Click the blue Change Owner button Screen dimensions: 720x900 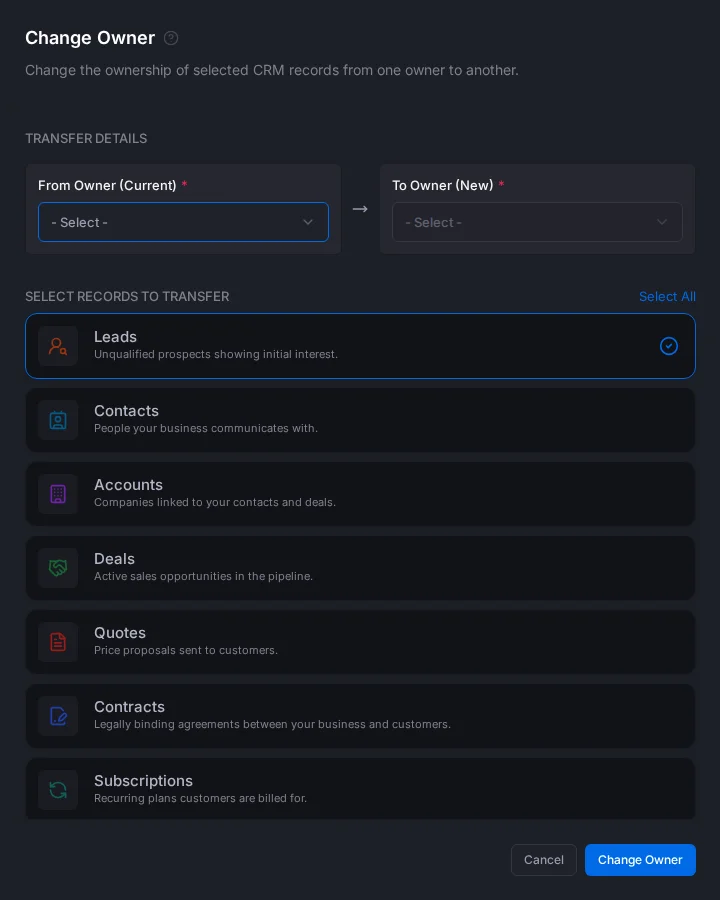point(640,860)
